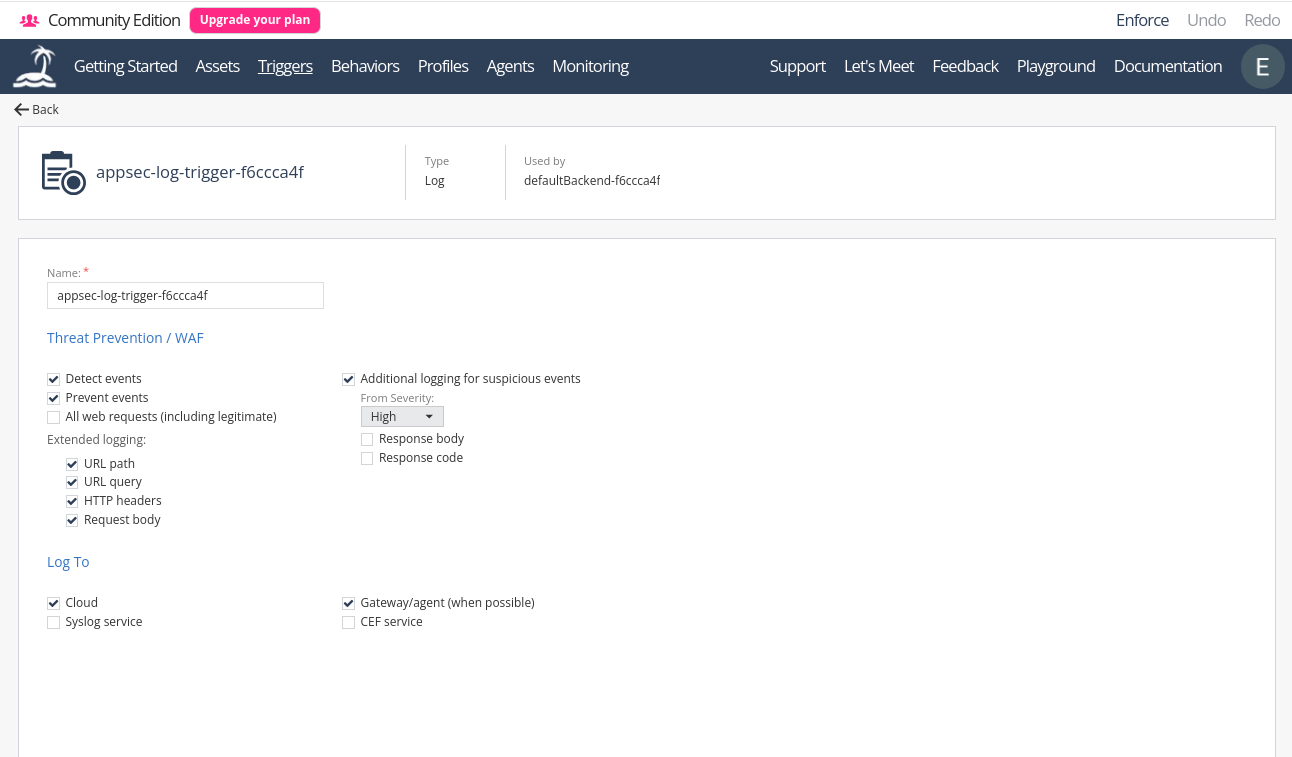Open the From Severity High dropdown
Viewport: 1292px width, 757px height.
[402, 417]
